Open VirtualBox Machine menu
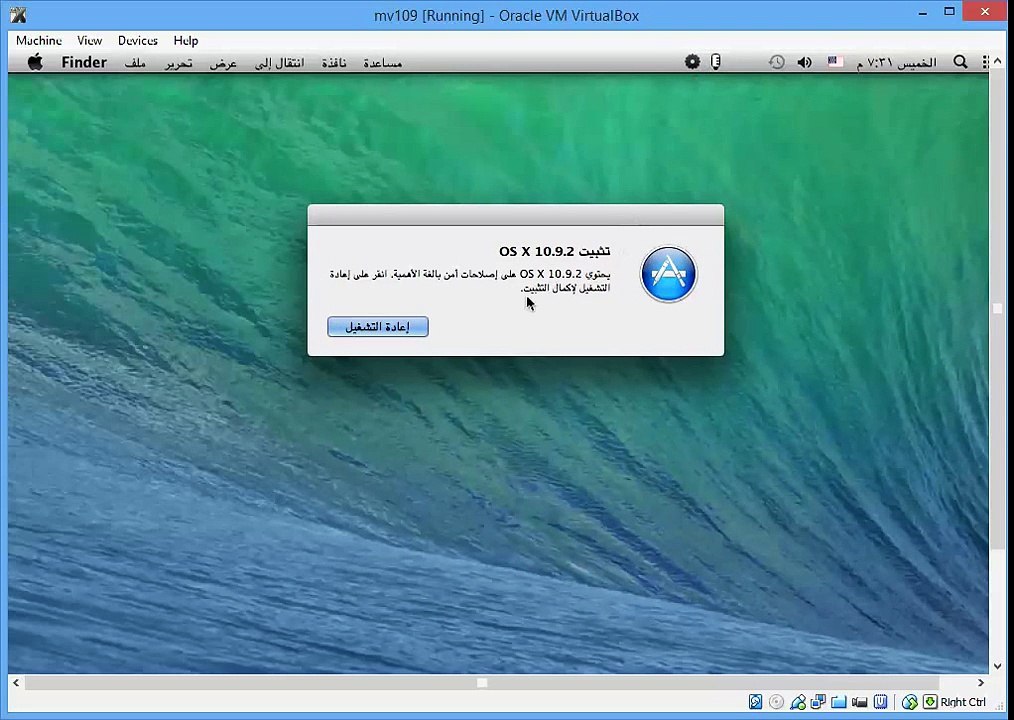1014x720 pixels. [x=39, y=40]
